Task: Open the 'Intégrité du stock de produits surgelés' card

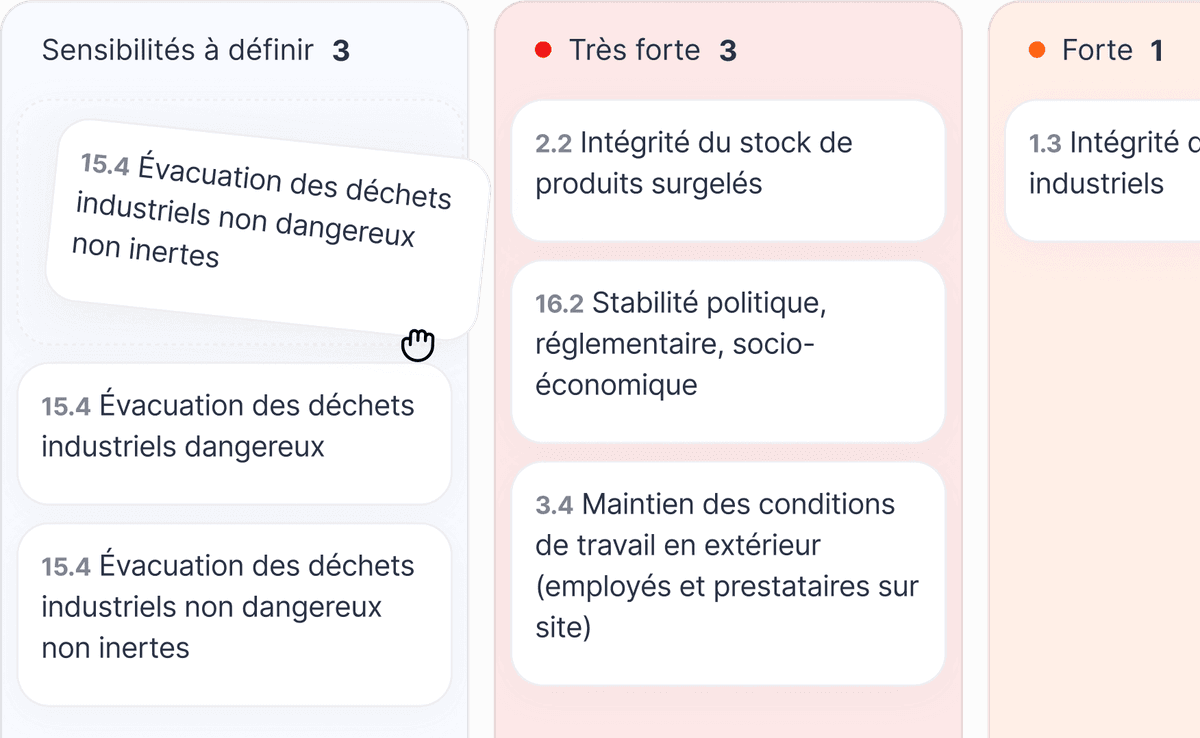Action: click(x=728, y=170)
